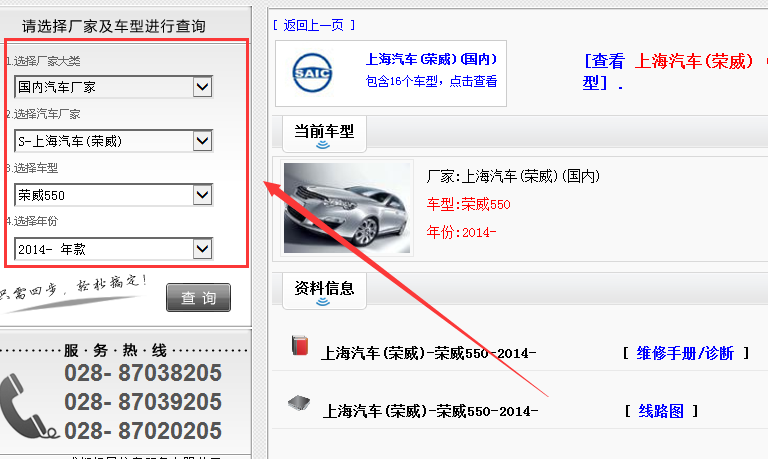This screenshot has width=768, height=459.
Task: Click 包含16个车型，点击查看 link
Action: [x=431, y=81]
